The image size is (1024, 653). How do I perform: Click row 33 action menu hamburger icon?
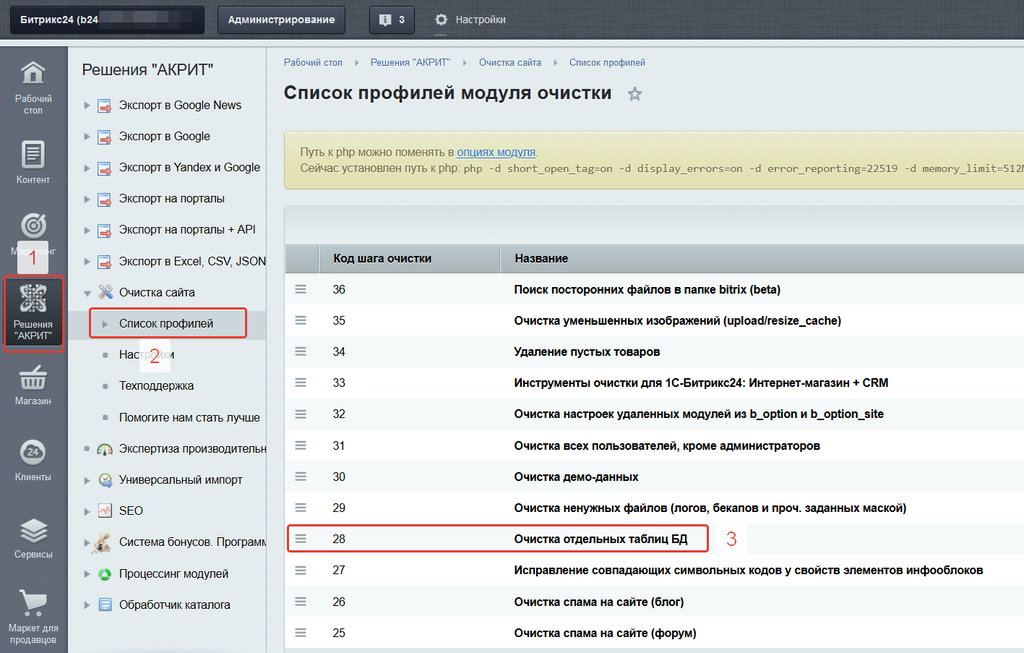click(x=300, y=383)
